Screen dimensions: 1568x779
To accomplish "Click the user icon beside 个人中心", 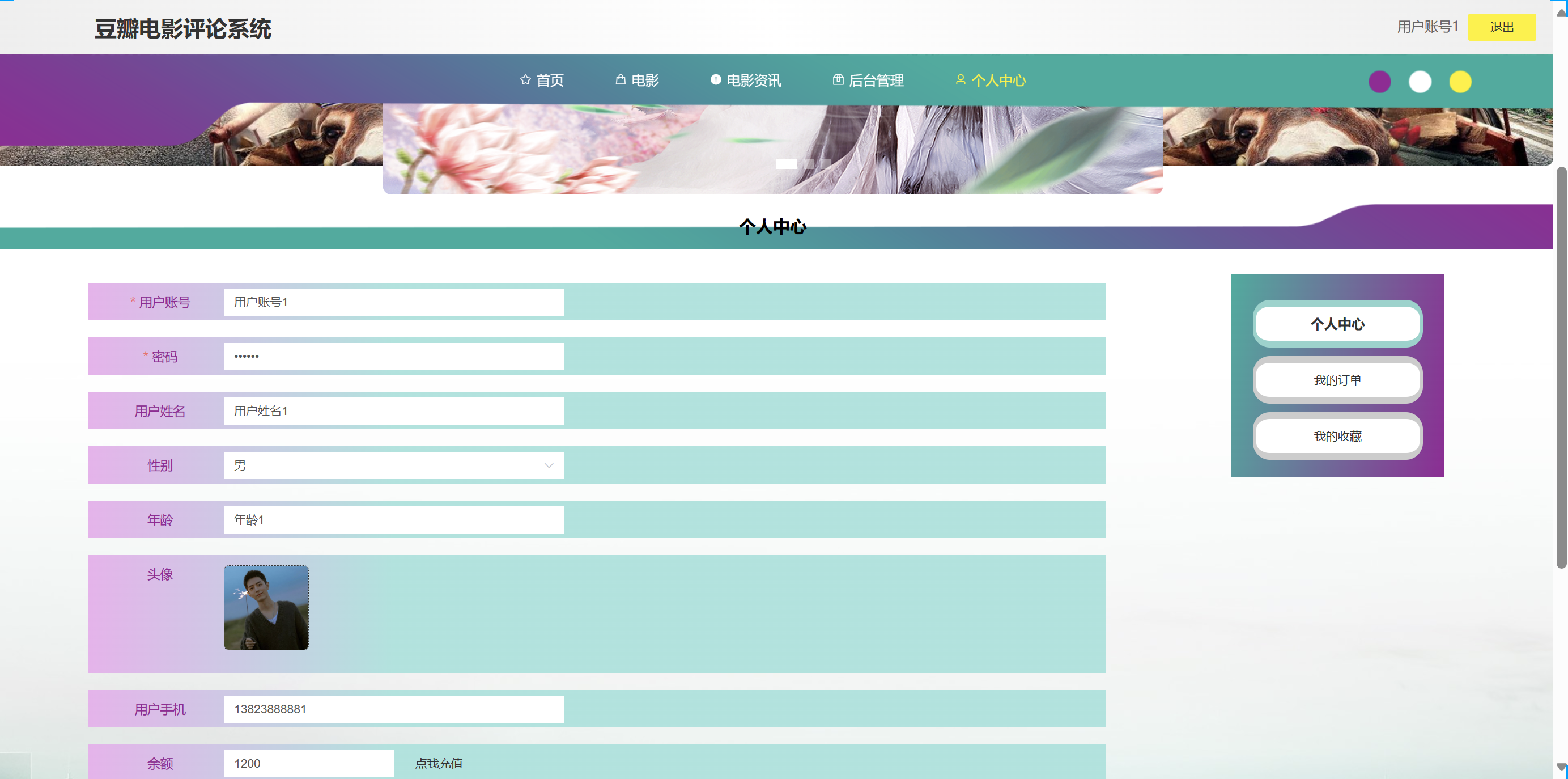I will coord(961,80).
